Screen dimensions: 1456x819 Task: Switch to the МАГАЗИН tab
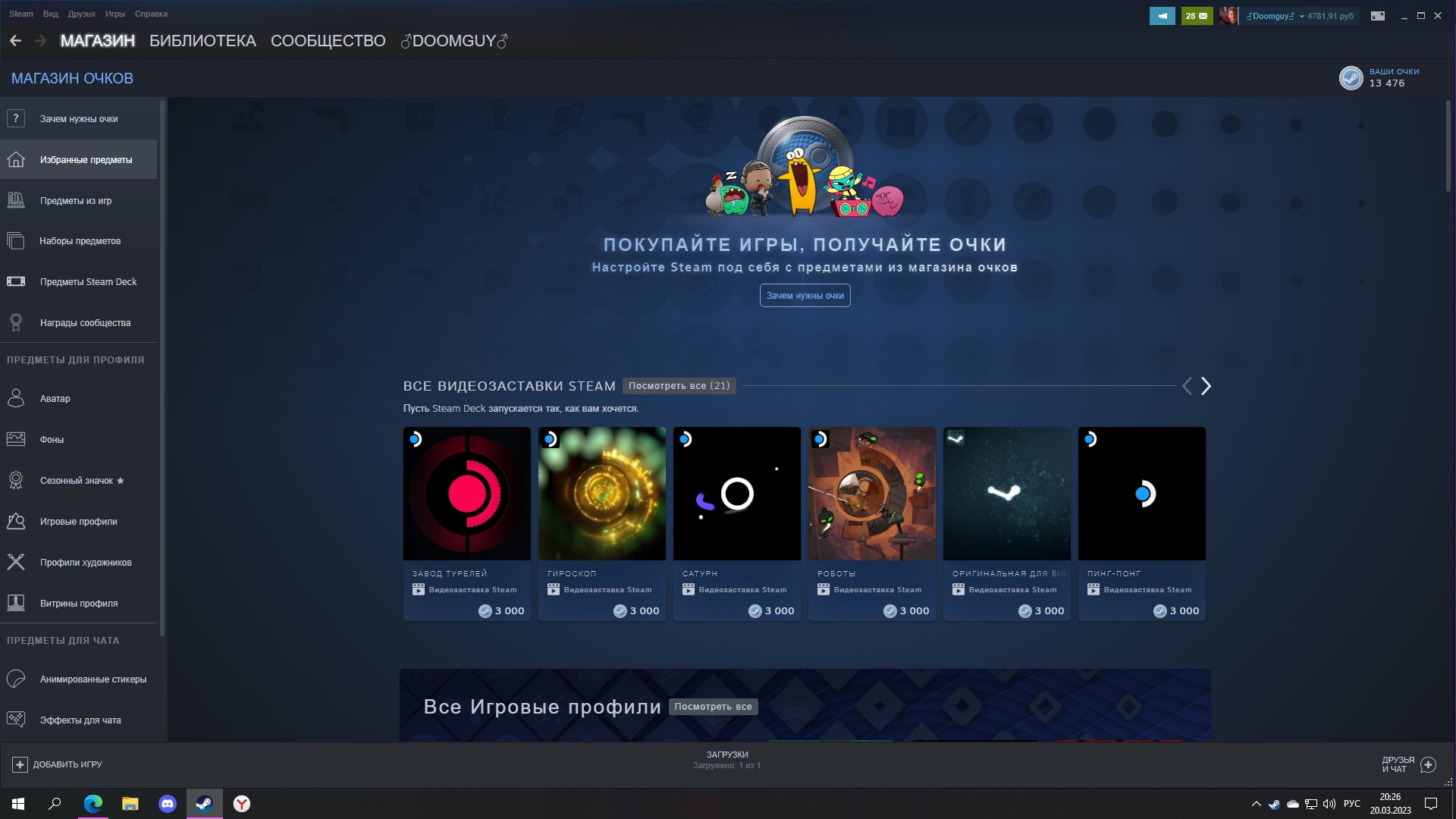pos(97,41)
